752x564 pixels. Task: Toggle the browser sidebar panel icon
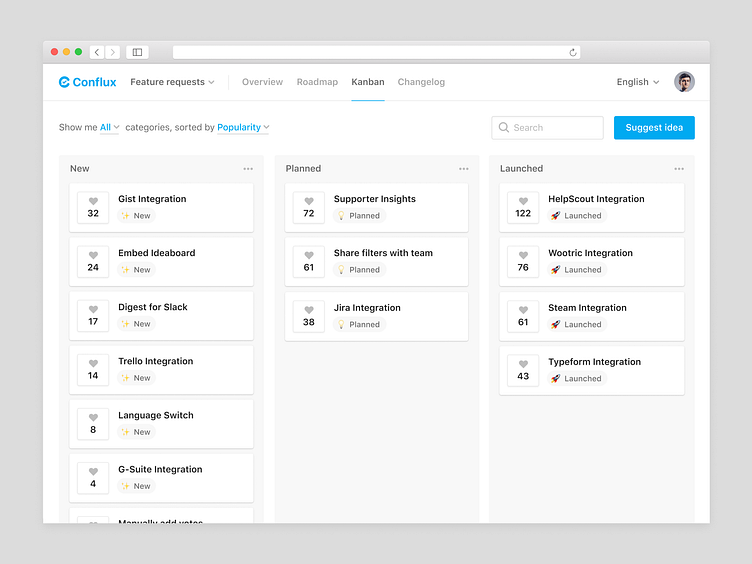[x=137, y=52]
